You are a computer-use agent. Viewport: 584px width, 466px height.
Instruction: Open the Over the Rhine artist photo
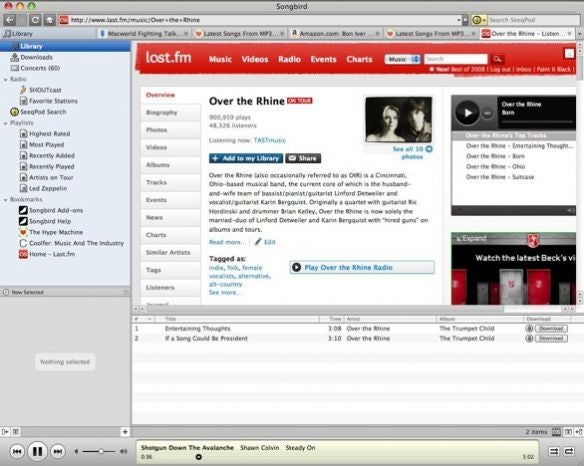pyautogui.click(x=399, y=120)
